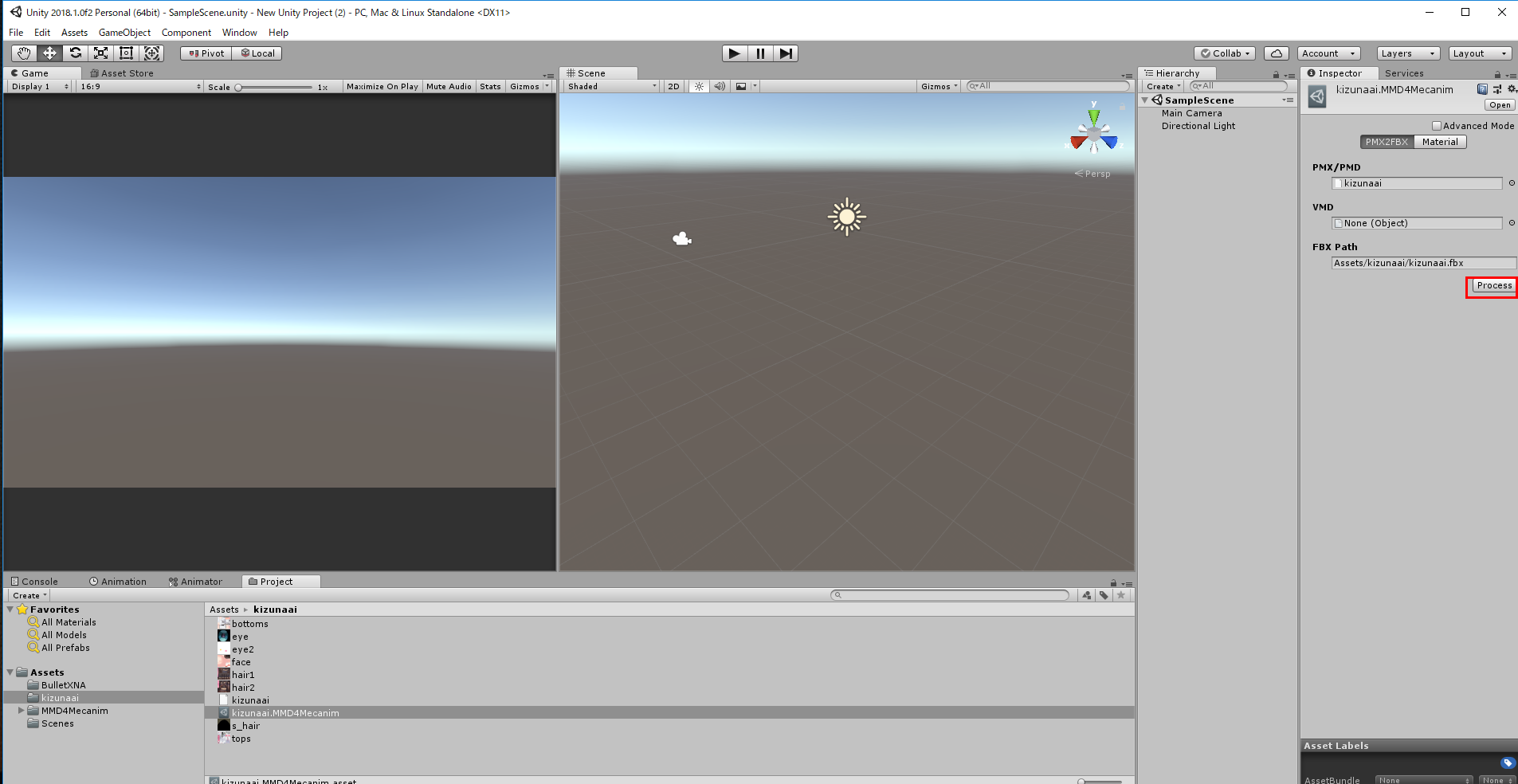Toggle scene audio speaker icon
The width and height of the screenshot is (1518, 784).
point(720,86)
